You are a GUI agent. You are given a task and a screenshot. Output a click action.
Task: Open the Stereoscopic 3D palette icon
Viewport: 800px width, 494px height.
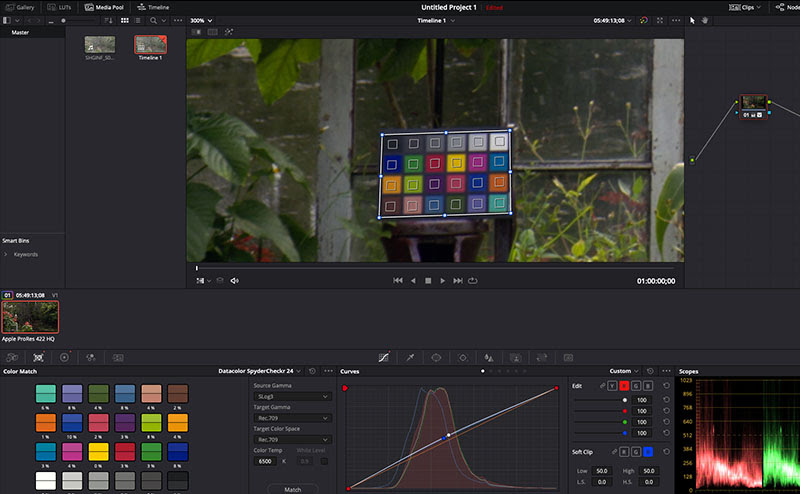pyautogui.click(x=568, y=358)
